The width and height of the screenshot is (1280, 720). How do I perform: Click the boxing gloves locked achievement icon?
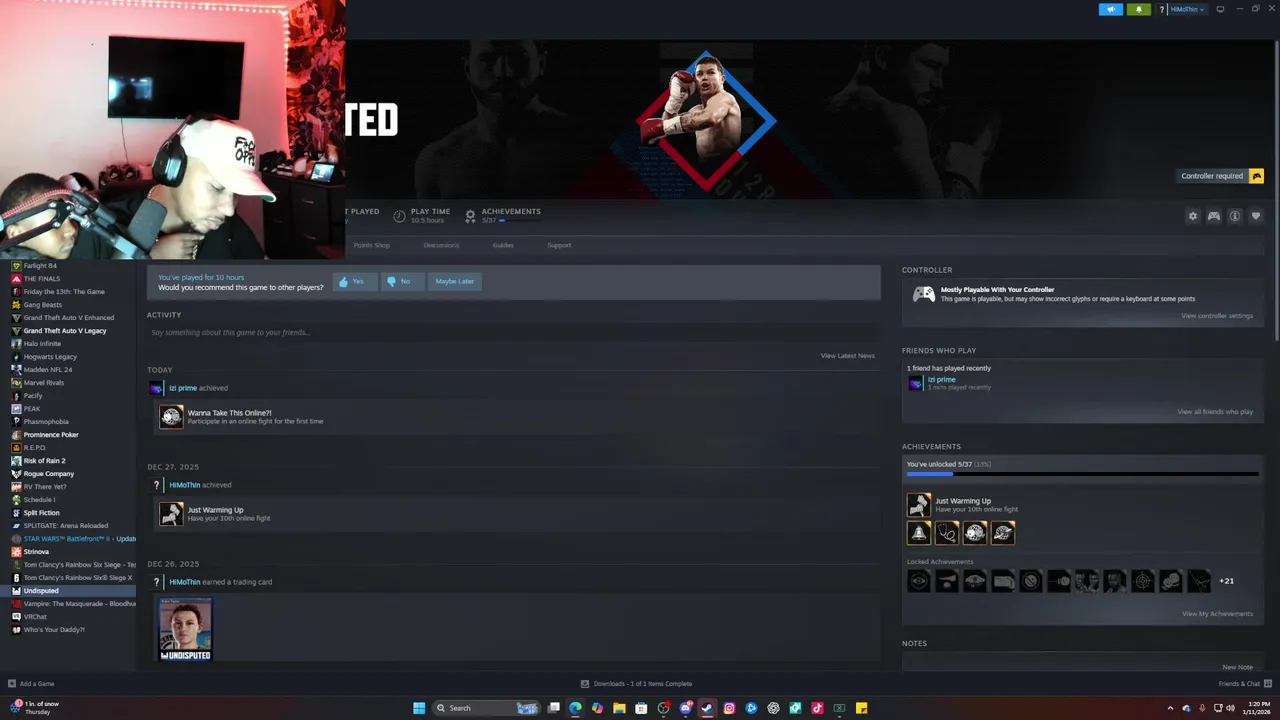(x=1170, y=581)
